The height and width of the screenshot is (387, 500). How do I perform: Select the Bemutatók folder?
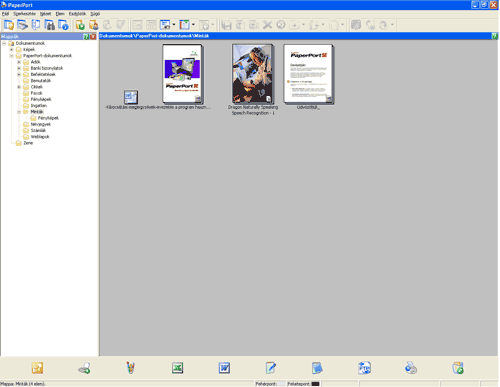point(41,81)
